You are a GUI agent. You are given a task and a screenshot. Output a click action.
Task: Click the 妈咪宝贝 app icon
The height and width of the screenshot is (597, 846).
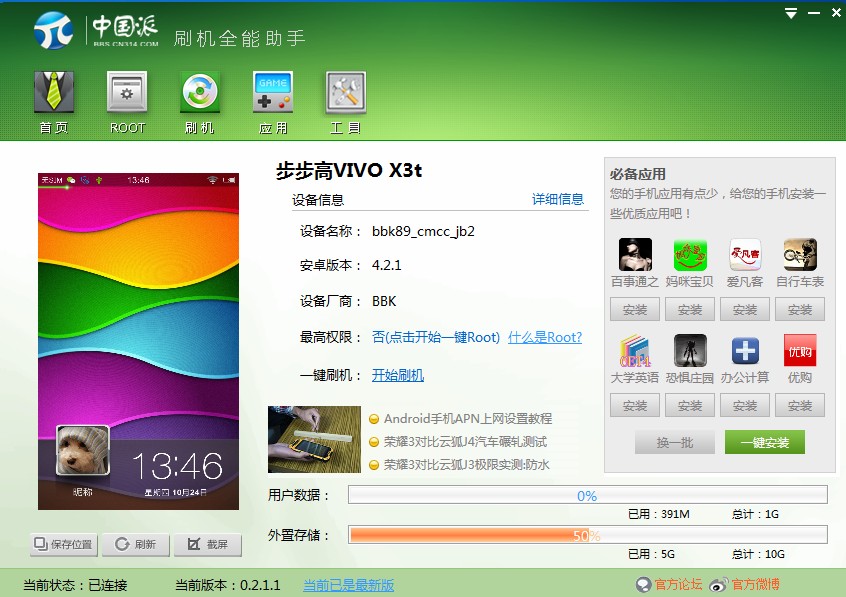click(690, 254)
